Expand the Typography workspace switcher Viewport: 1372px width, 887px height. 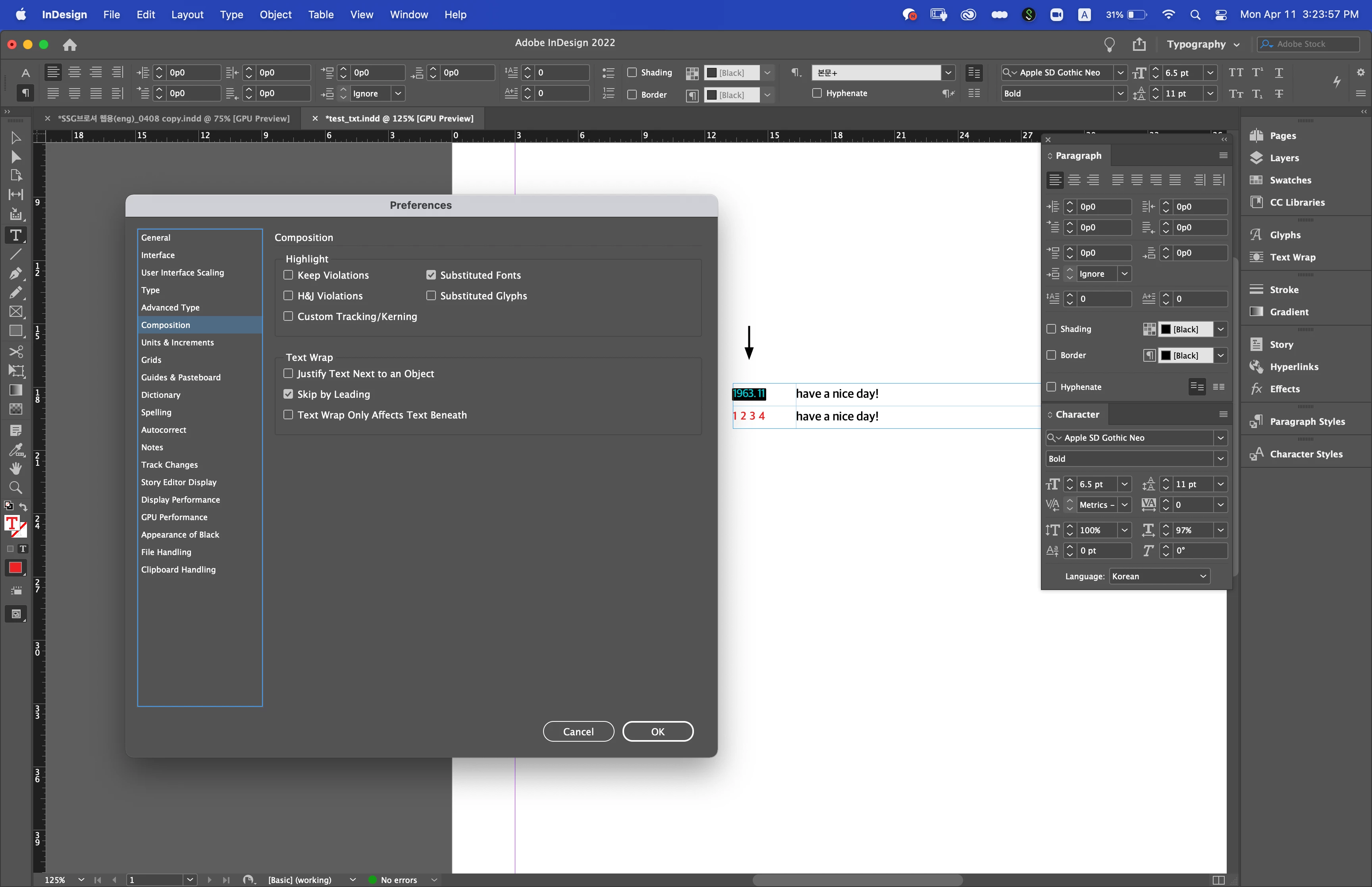1203,44
